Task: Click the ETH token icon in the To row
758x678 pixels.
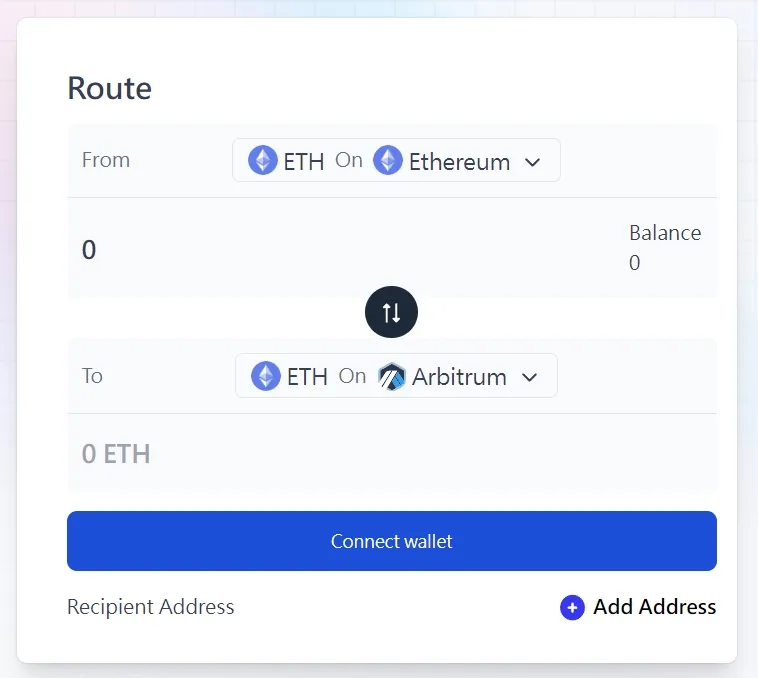Action: (266, 377)
